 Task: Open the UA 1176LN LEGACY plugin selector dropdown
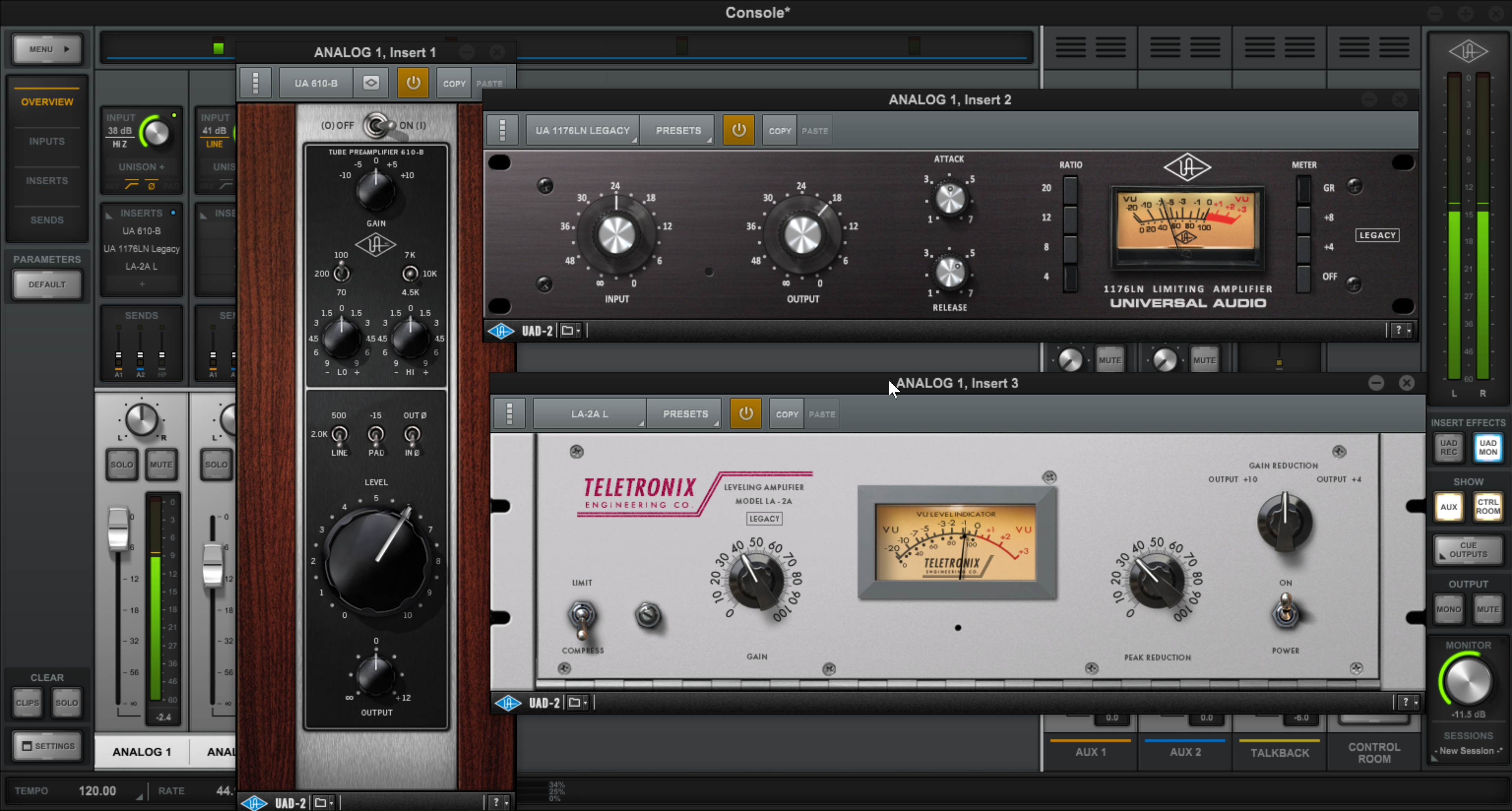[x=582, y=130]
